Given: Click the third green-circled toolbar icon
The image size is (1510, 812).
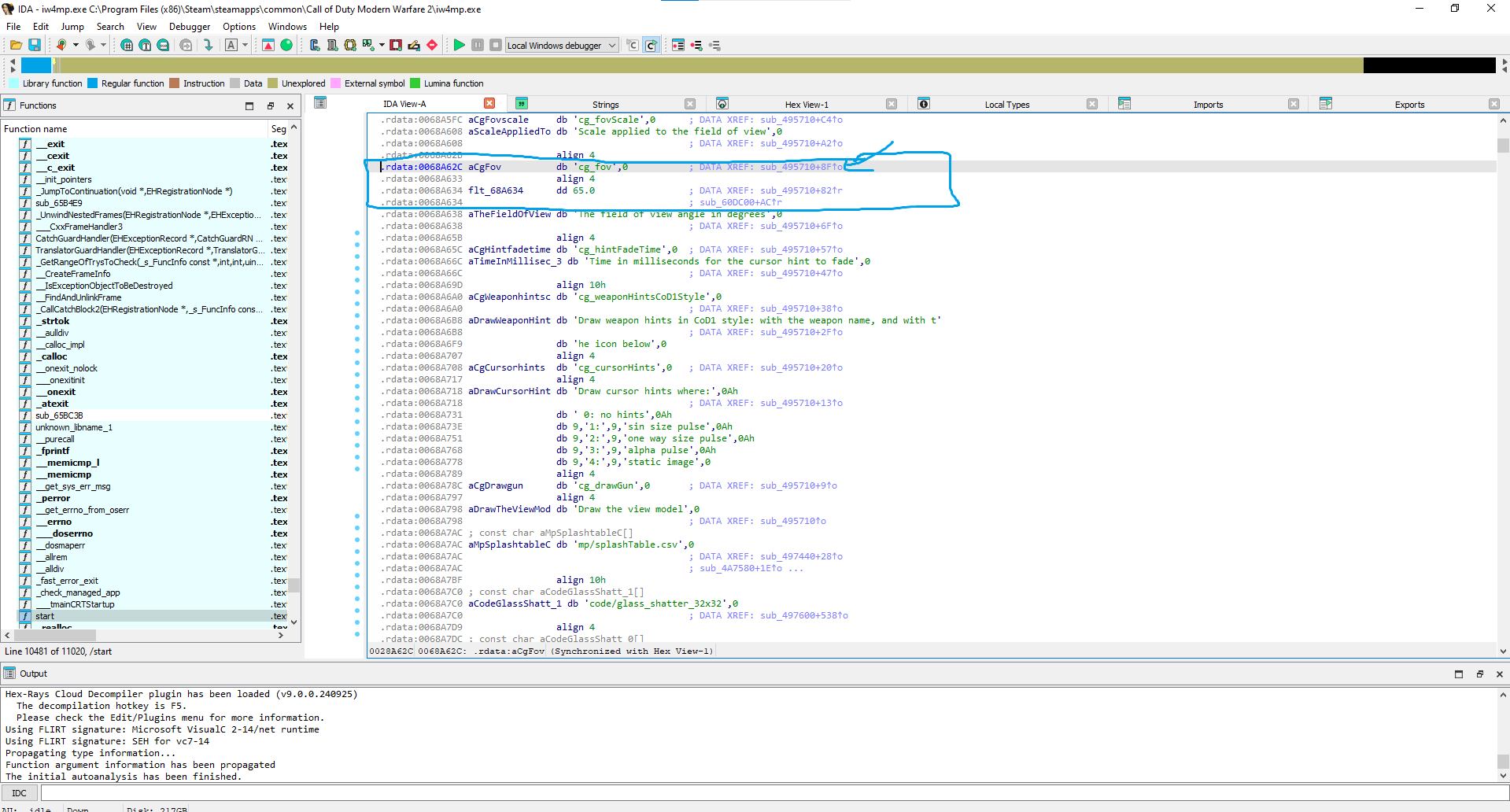Looking at the screenshot, I should (163, 45).
